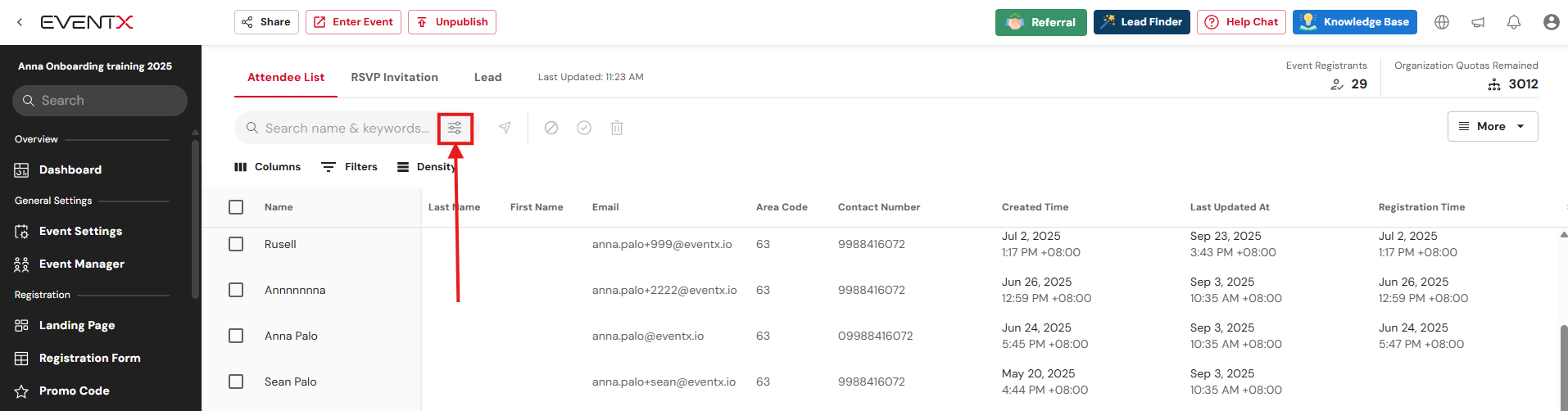
Task: Open the notifications bell icon
Action: (x=1514, y=22)
